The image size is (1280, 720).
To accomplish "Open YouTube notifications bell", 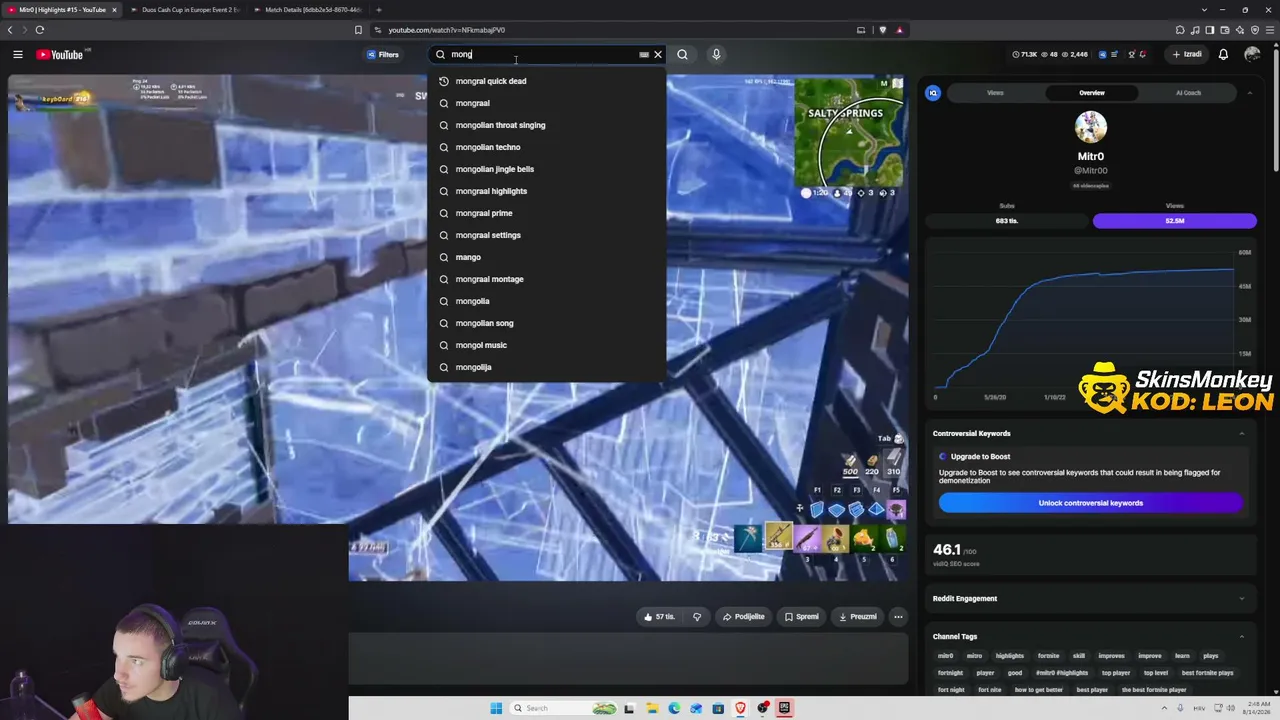I will (x=1223, y=55).
